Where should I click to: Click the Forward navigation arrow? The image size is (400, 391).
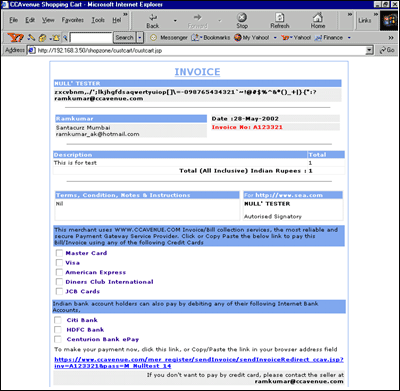pos(197,21)
